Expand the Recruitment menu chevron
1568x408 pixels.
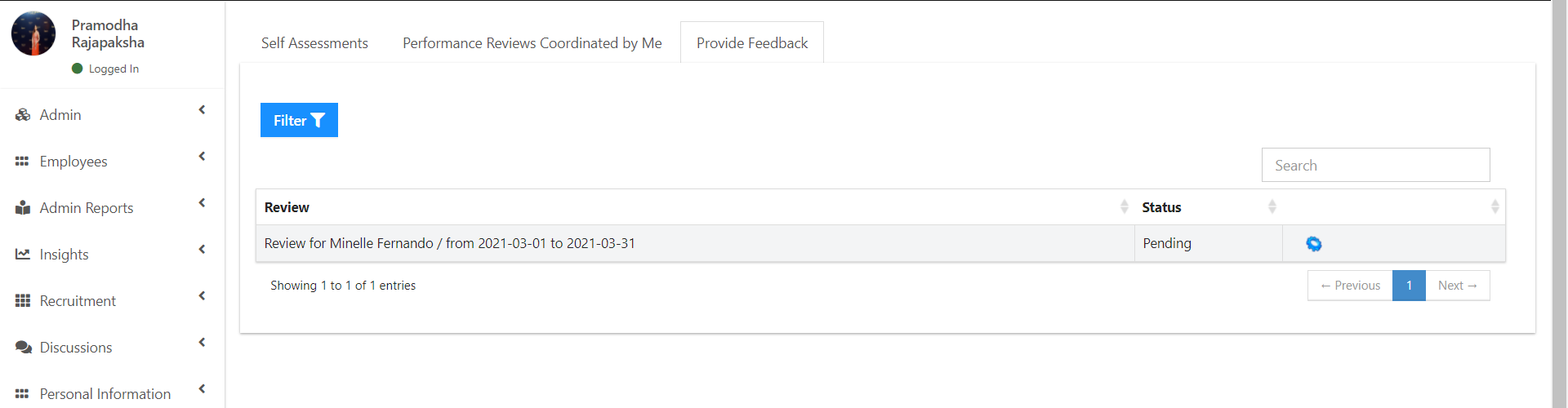(202, 296)
